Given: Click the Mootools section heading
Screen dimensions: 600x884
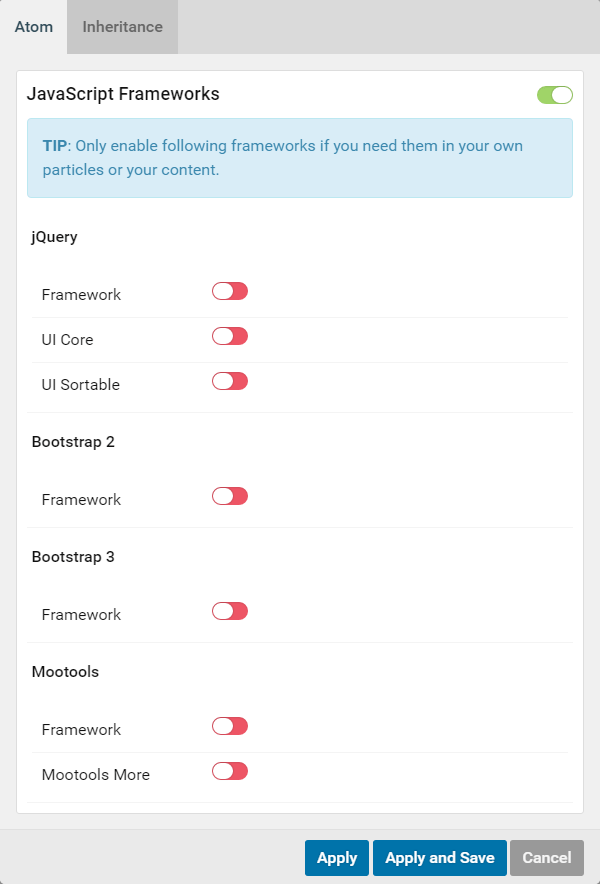Looking at the screenshot, I should [65, 671].
